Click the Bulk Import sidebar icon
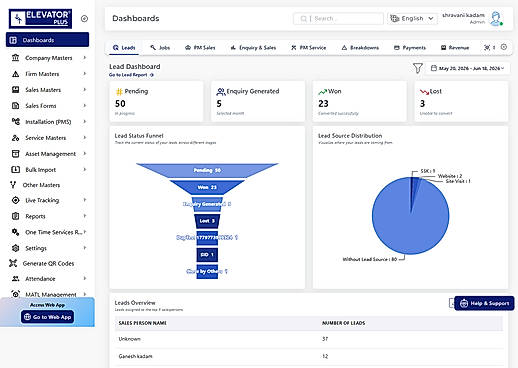Image resolution: width=518 pixels, height=368 pixels. pos(15,169)
